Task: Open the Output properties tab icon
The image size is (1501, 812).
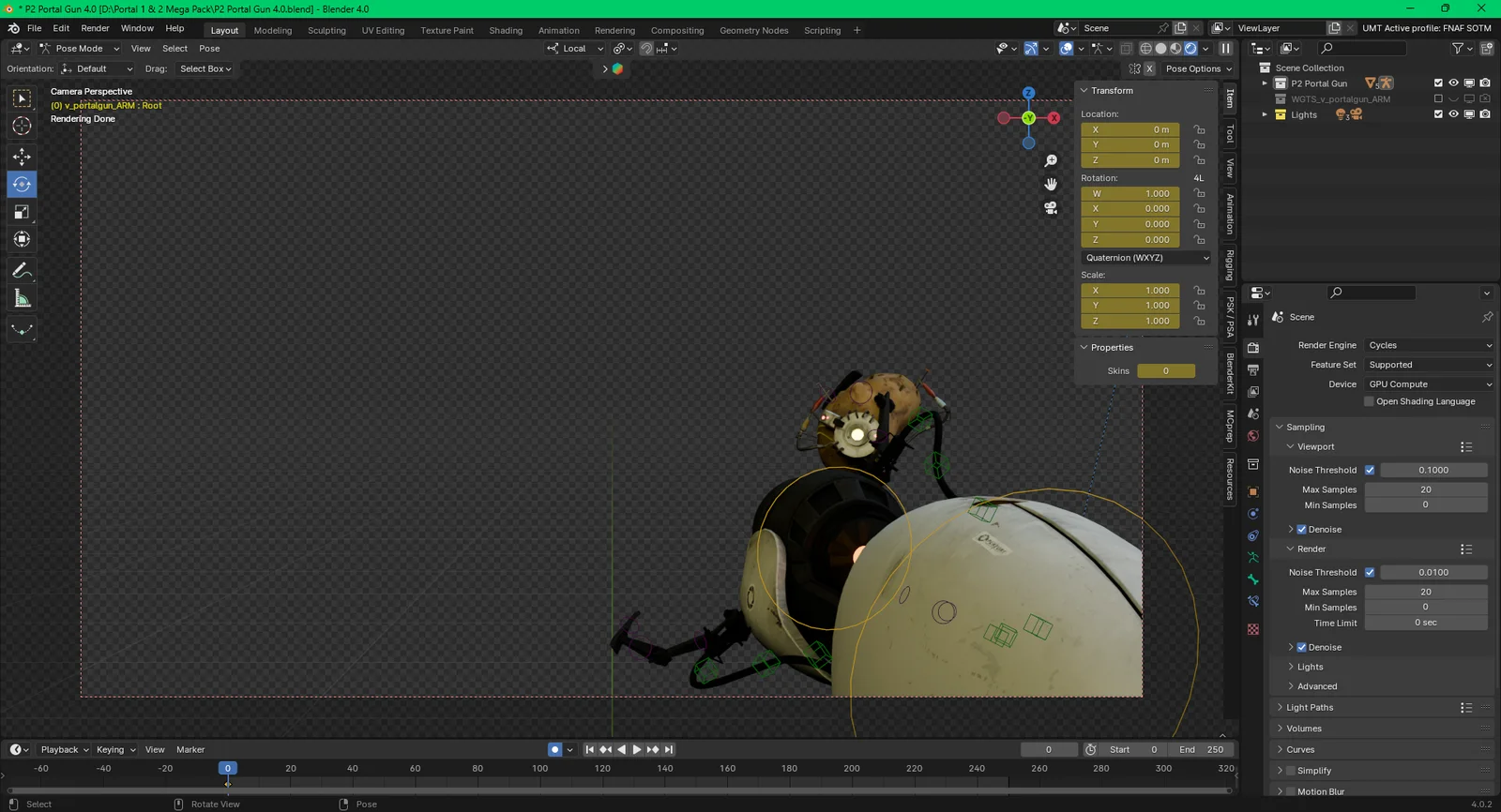Action: point(1253,369)
